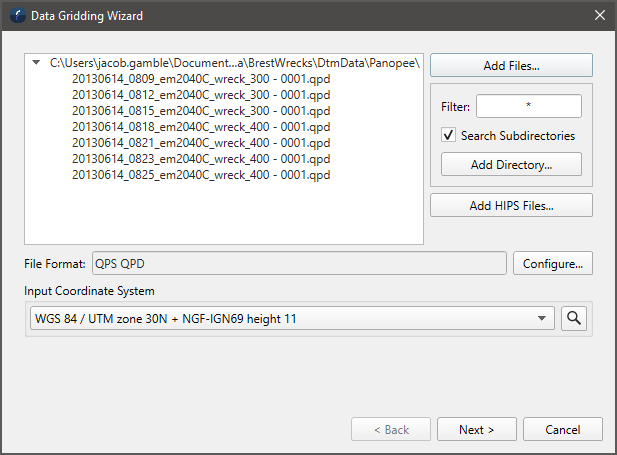Select file 20130614_0809_em2040C_wreck_300 - 0001.qpd

click(201, 78)
